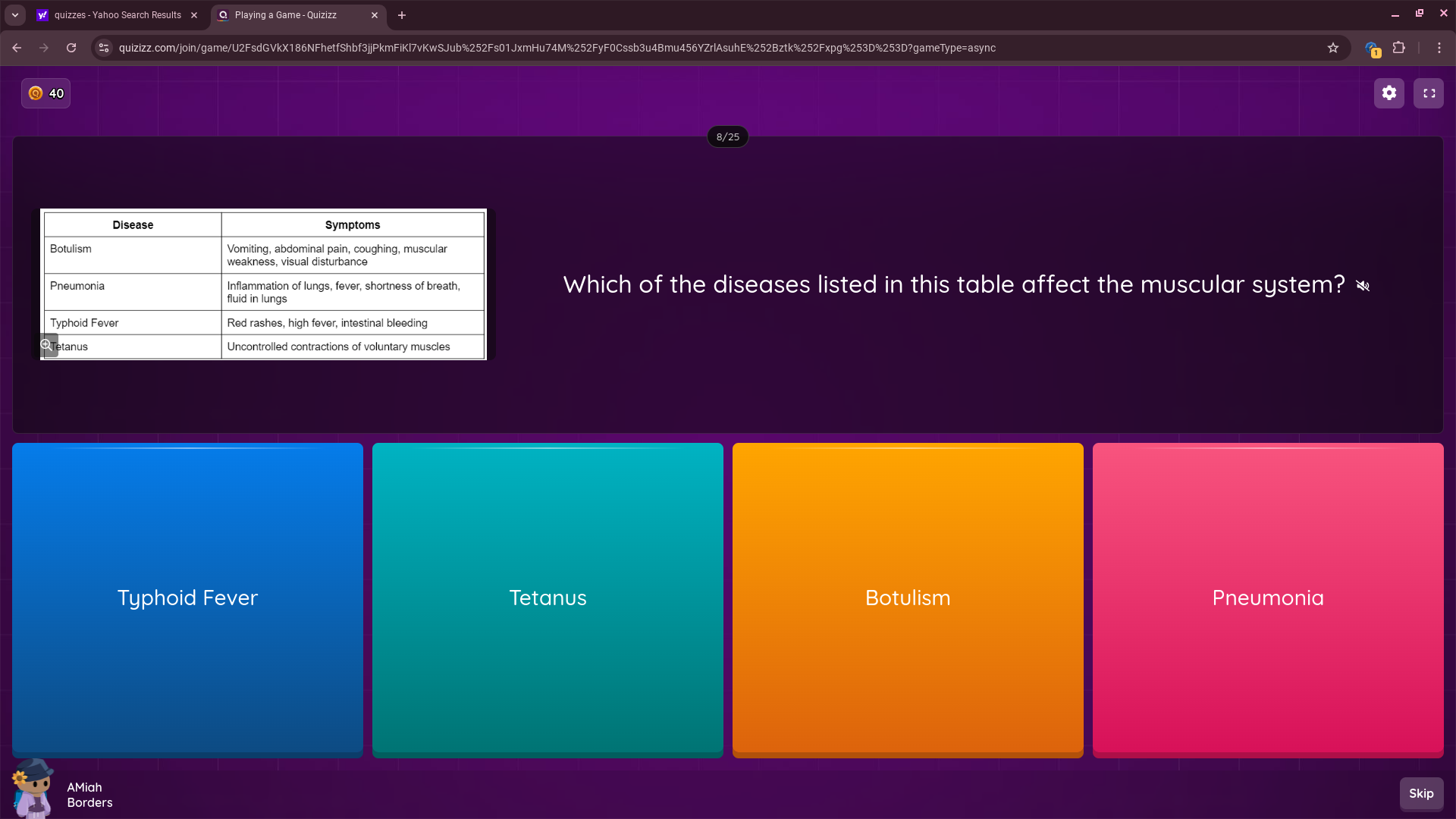Click the quizizz.com URL address bar

point(557,48)
